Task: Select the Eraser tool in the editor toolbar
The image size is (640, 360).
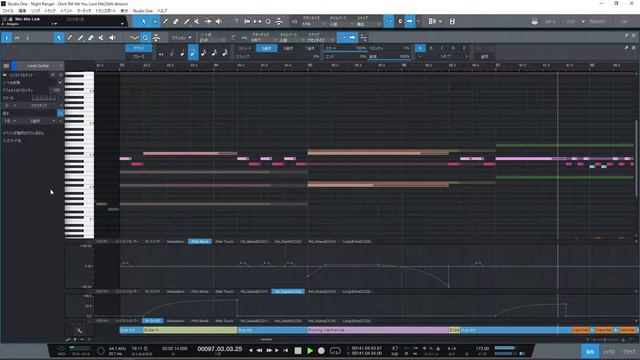Action: coord(91,38)
